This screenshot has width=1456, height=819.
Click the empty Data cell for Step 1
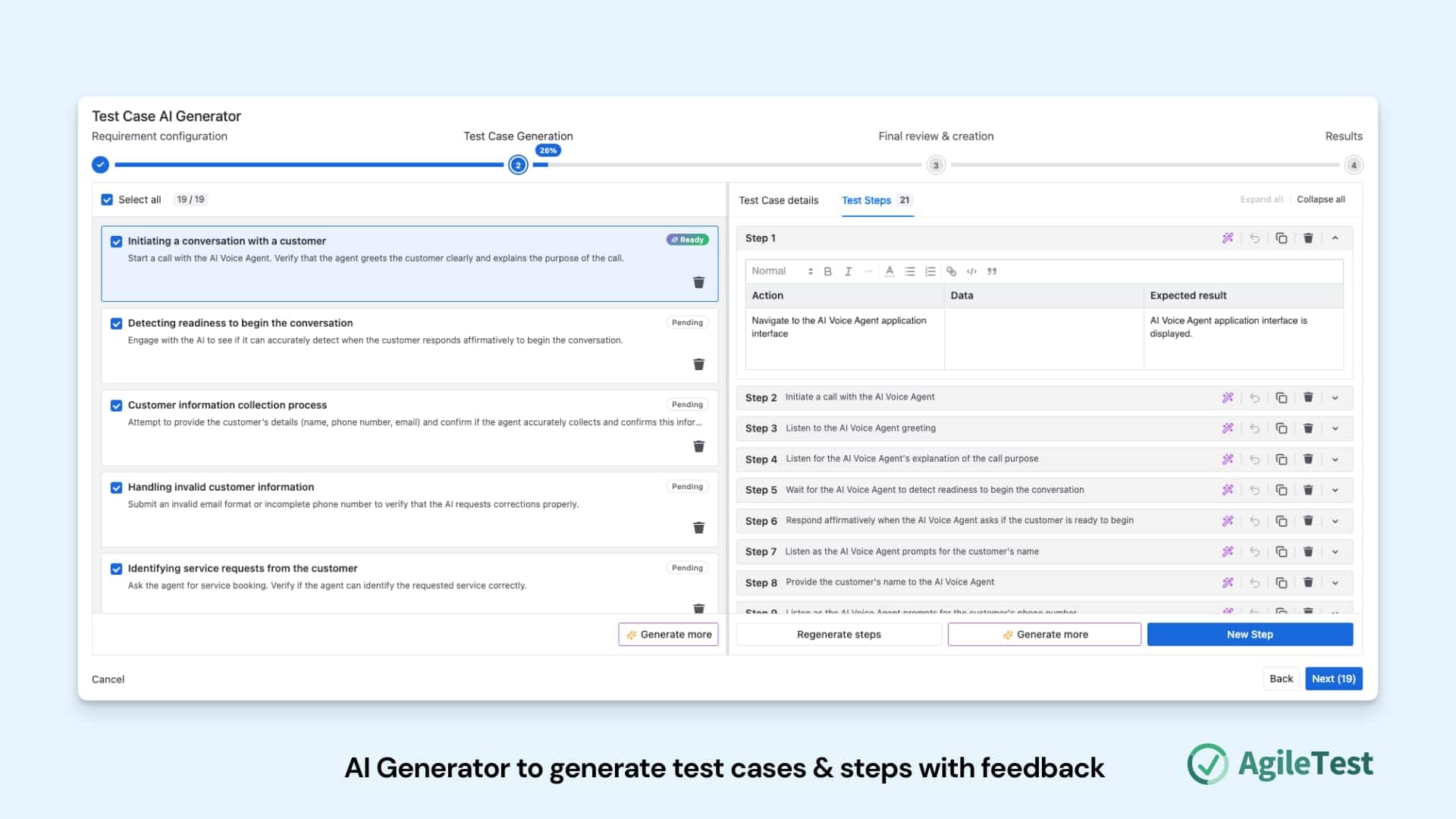tap(1043, 338)
